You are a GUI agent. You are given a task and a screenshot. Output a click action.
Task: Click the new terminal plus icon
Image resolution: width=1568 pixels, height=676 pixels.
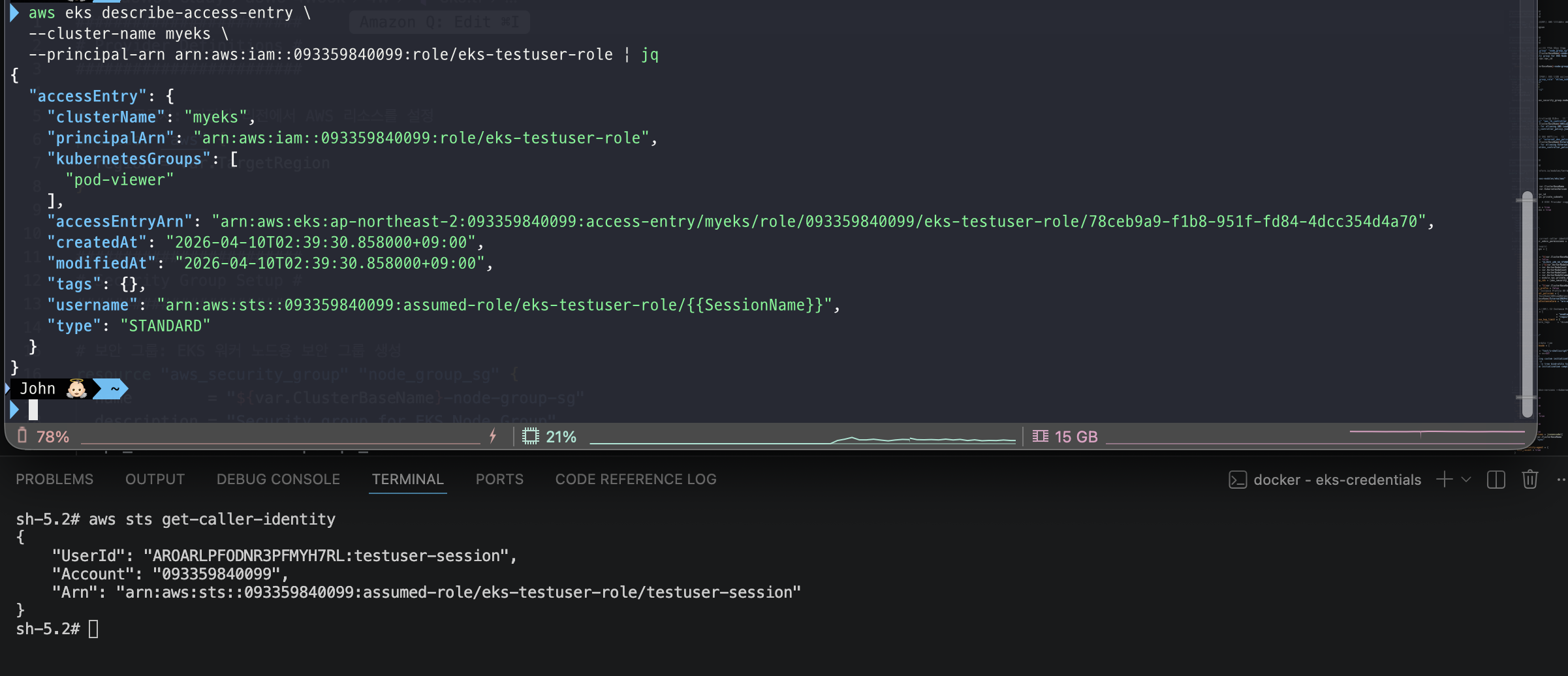(x=1445, y=480)
